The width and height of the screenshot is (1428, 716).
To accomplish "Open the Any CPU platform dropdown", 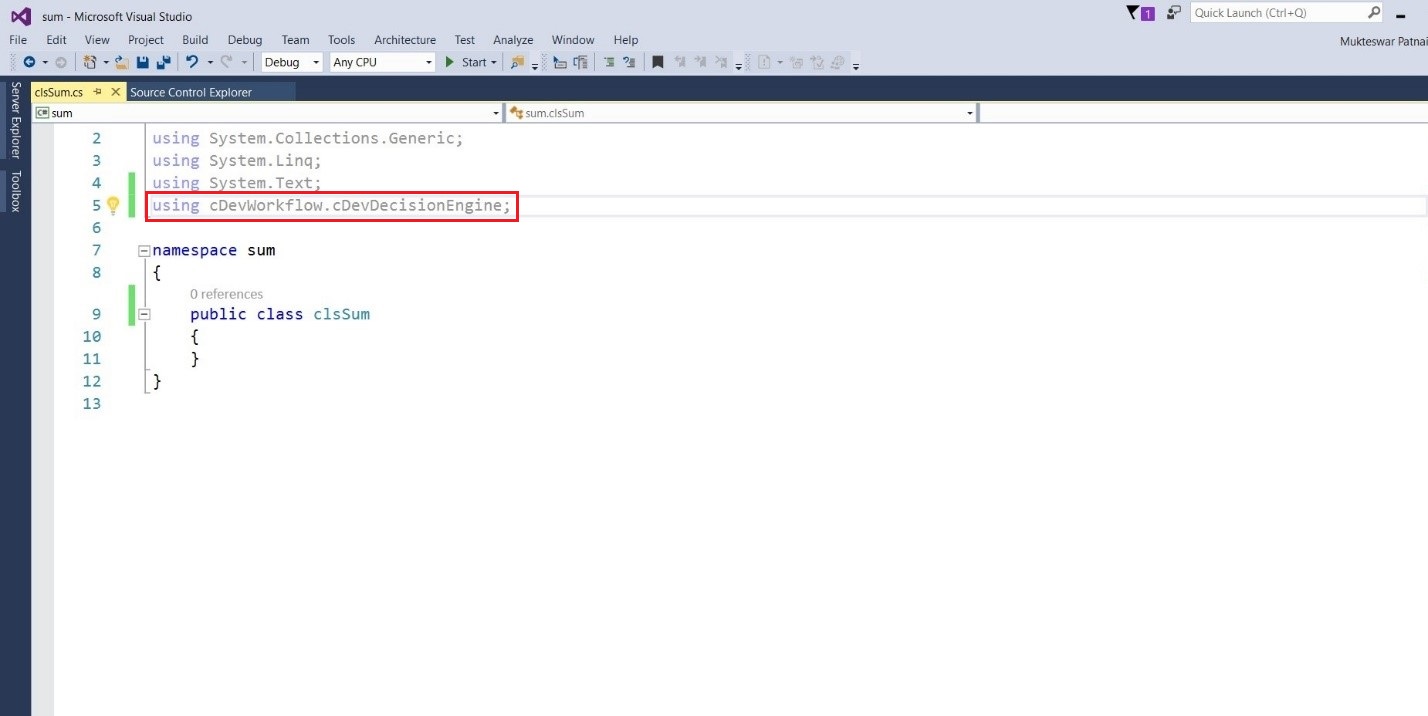I will point(380,62).
